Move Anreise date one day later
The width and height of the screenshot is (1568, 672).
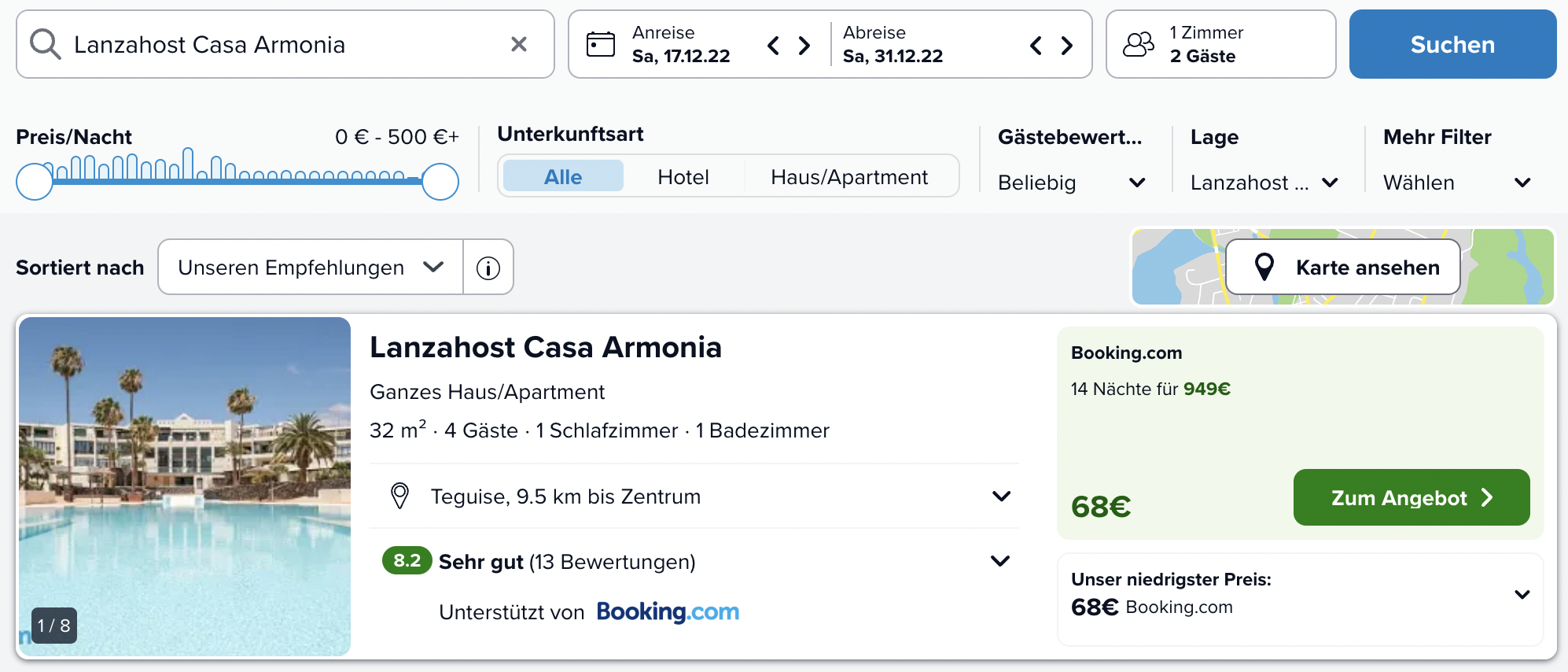point(804,46)
